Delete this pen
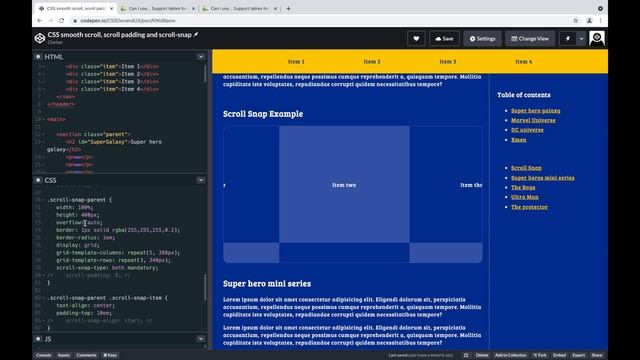This screenshot has width=640, height=360. click(x=482, y=355)
